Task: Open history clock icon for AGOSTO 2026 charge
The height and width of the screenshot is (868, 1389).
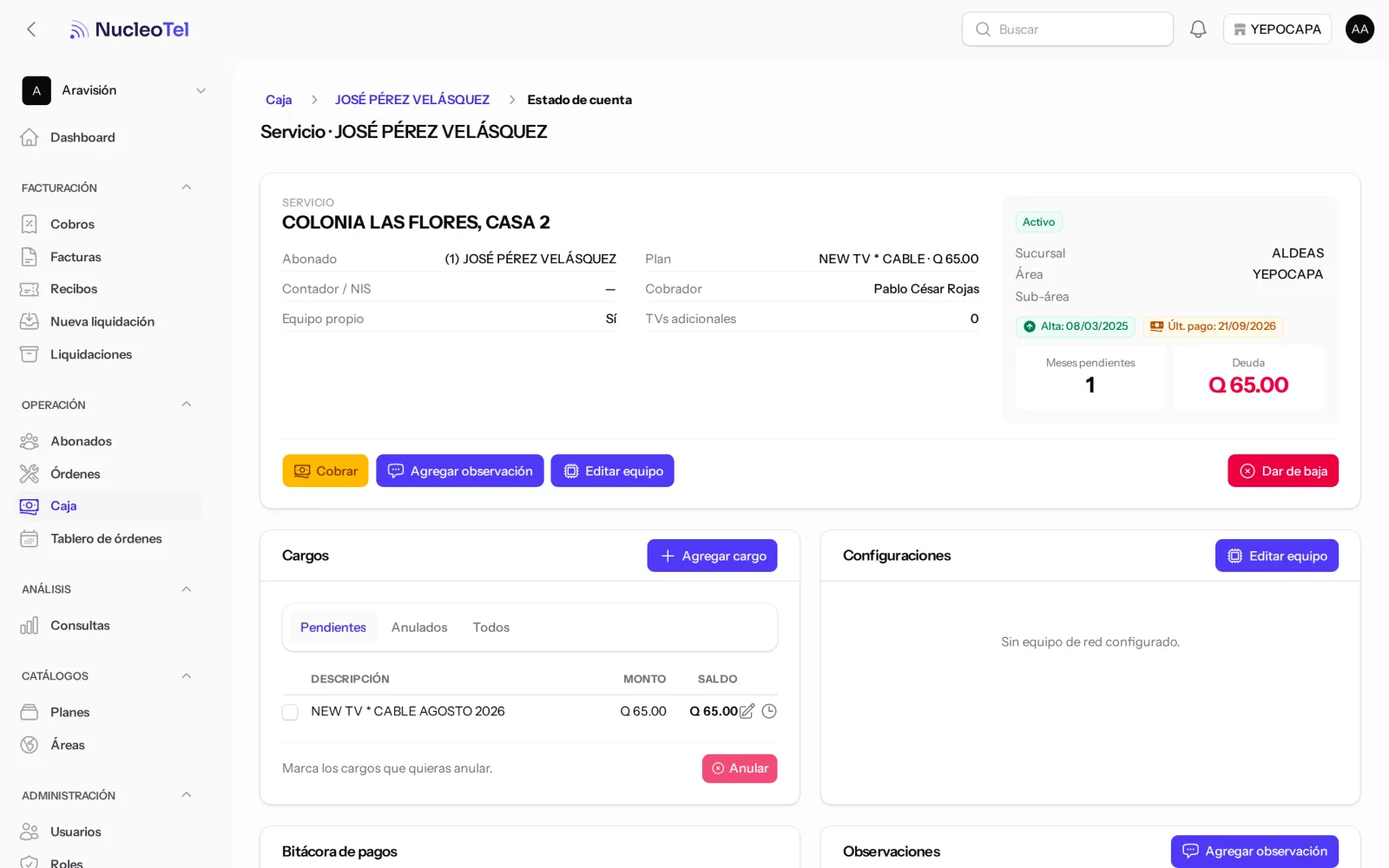Action: [769, 711]
